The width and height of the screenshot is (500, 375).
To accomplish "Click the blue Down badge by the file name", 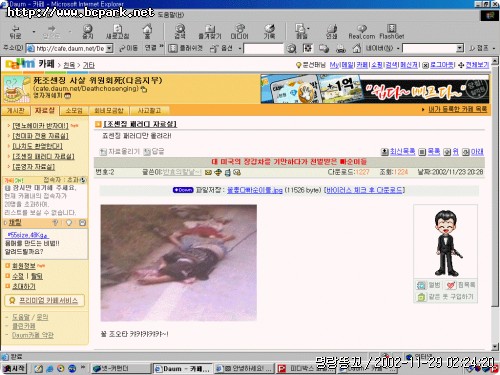I will click(183, 190).
